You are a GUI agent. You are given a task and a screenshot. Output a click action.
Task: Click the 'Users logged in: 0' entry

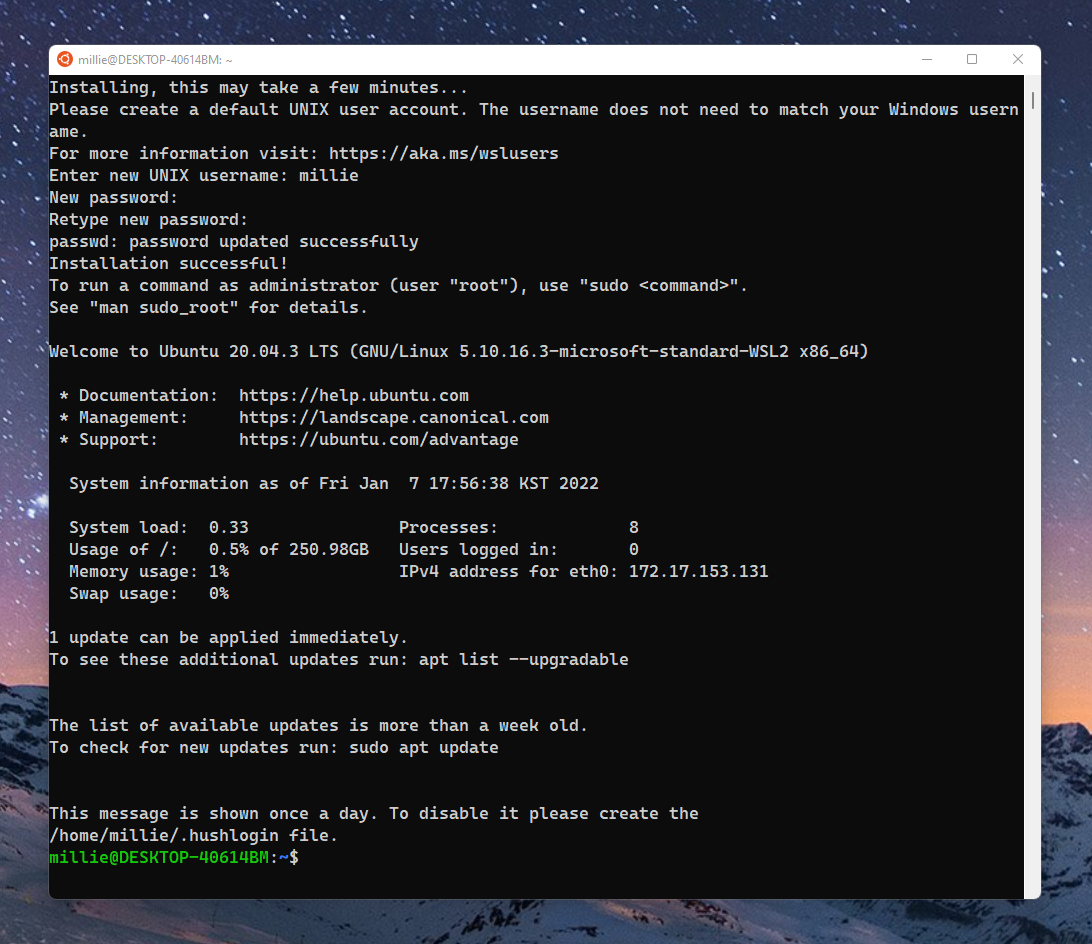pyautogui.click(x=519, y=550)
